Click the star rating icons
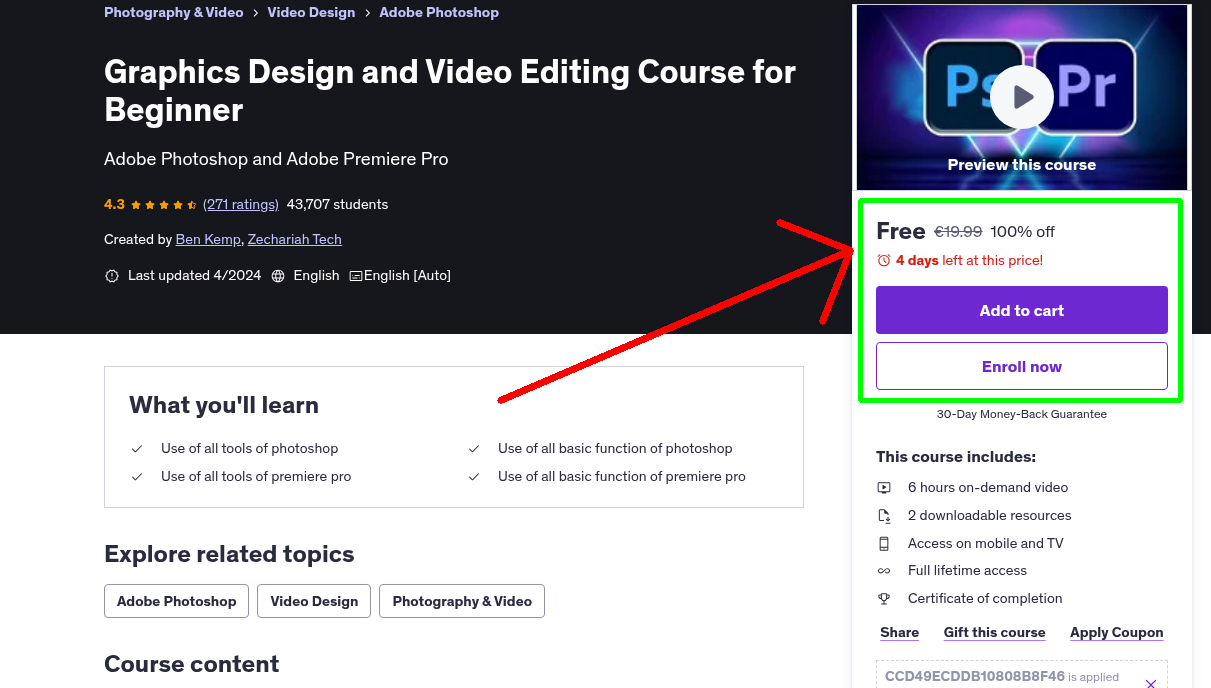This screenshot has width=1211, height=688. tap(164, 205)
